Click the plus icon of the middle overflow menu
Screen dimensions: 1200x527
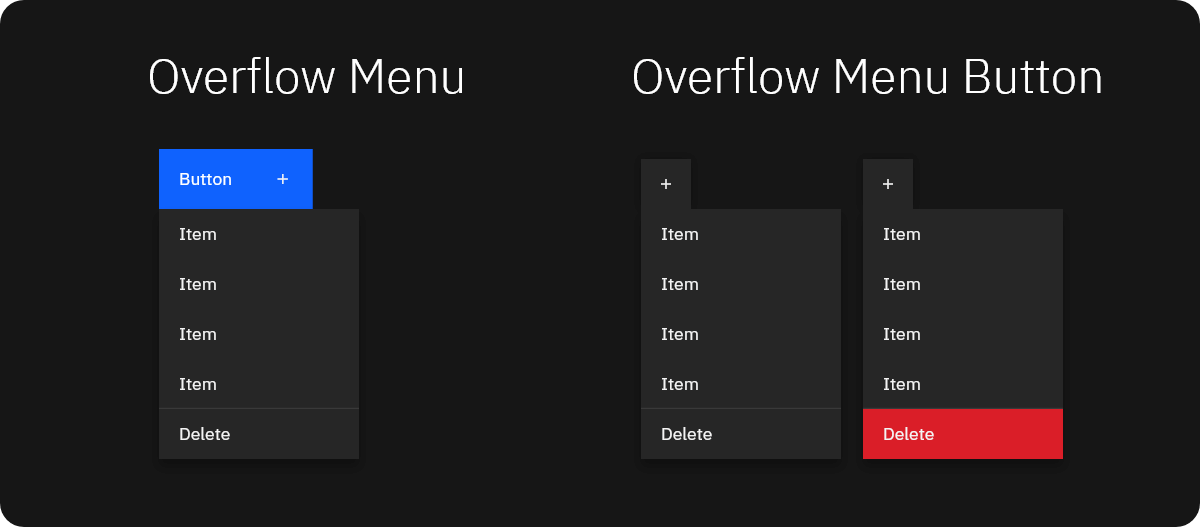pyautogui.click(x=666, y=184)
